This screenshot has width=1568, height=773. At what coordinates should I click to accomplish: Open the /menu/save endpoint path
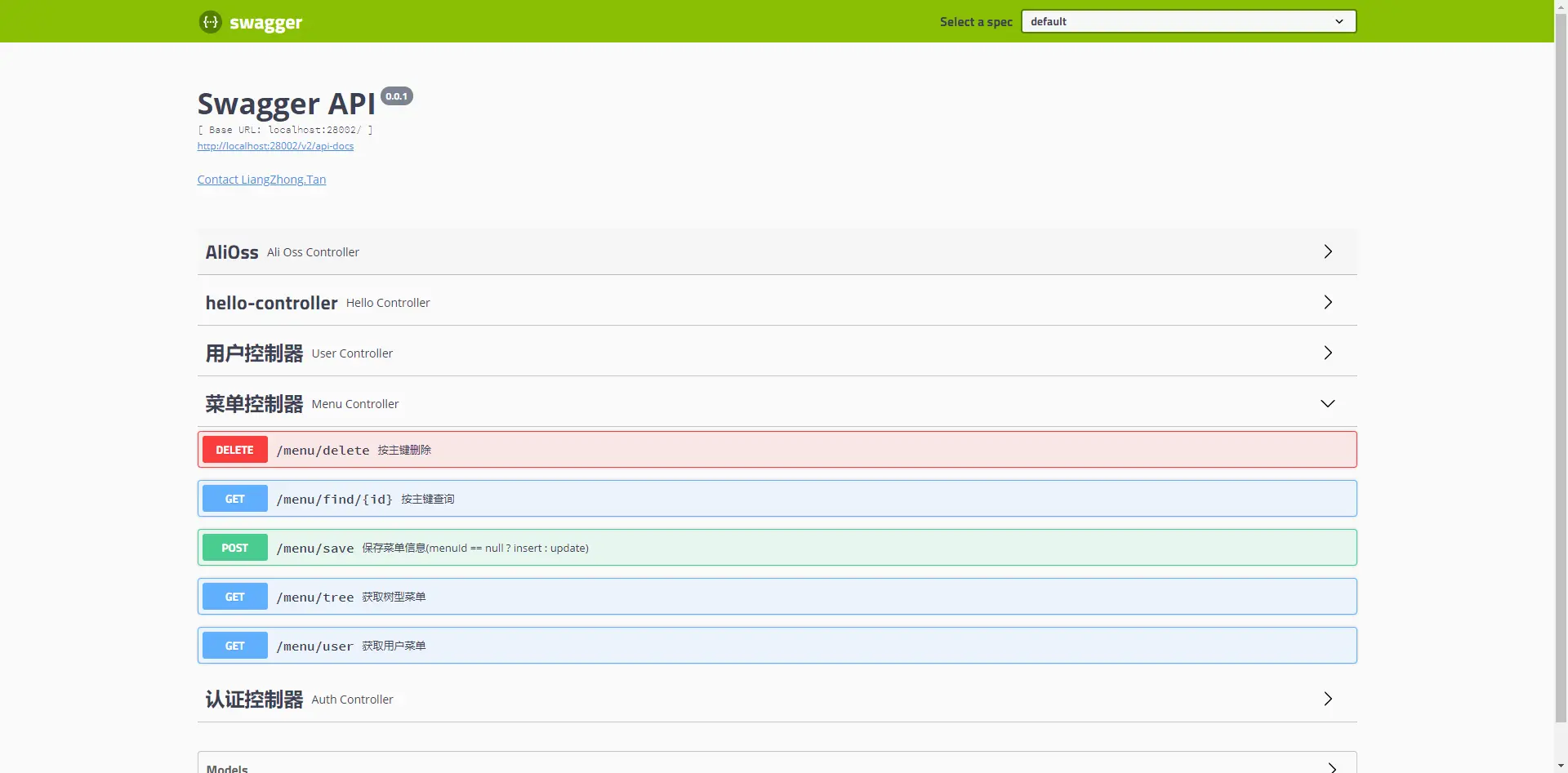pyautogui.click(x=315, y=549)
